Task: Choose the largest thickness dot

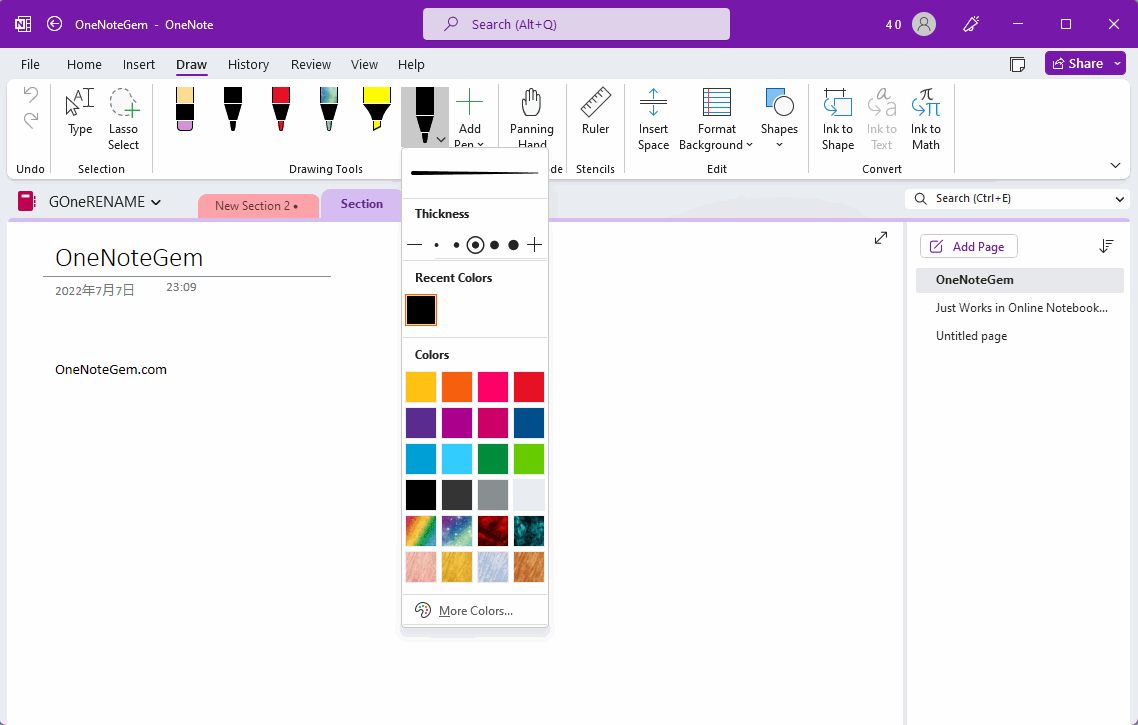Action: point(513,245)
